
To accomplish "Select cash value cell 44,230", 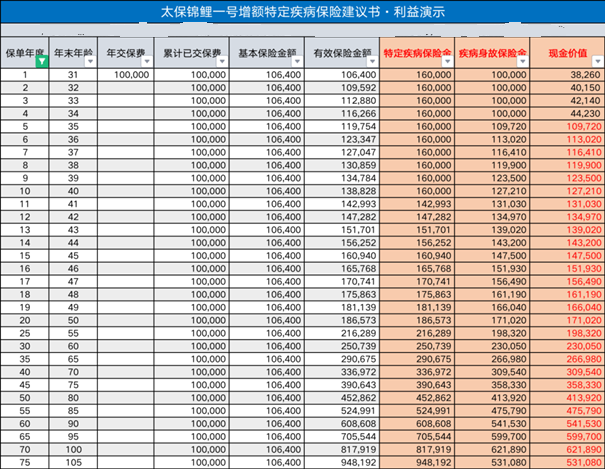I will pos(568,113).
